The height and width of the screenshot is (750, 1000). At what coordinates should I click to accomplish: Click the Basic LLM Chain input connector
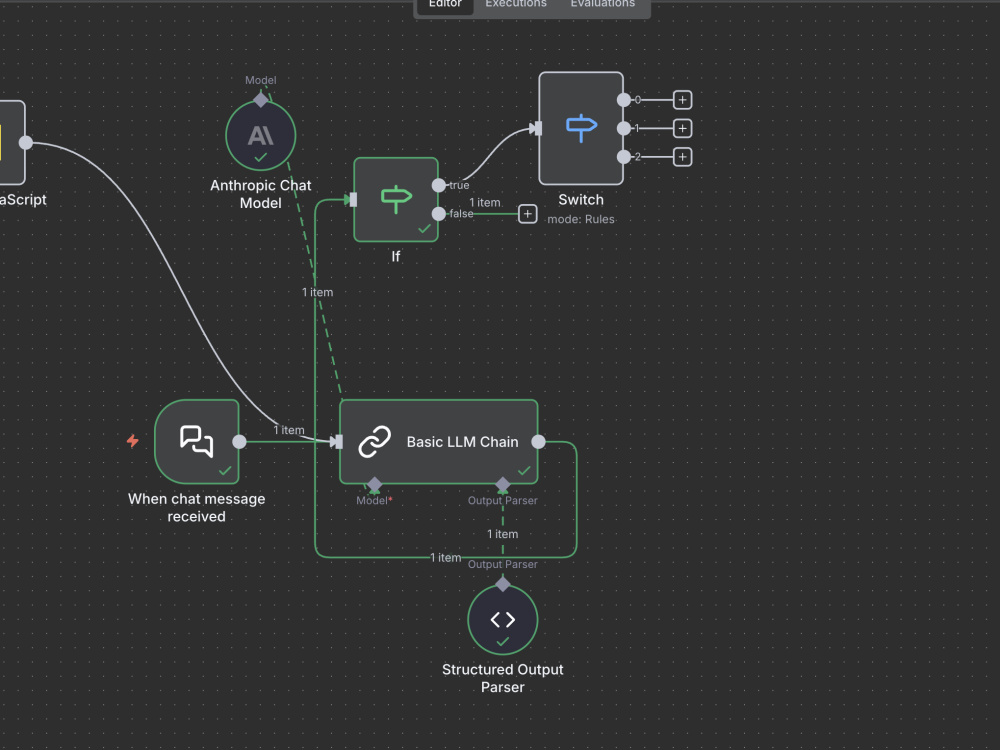[x=339, y=442]
